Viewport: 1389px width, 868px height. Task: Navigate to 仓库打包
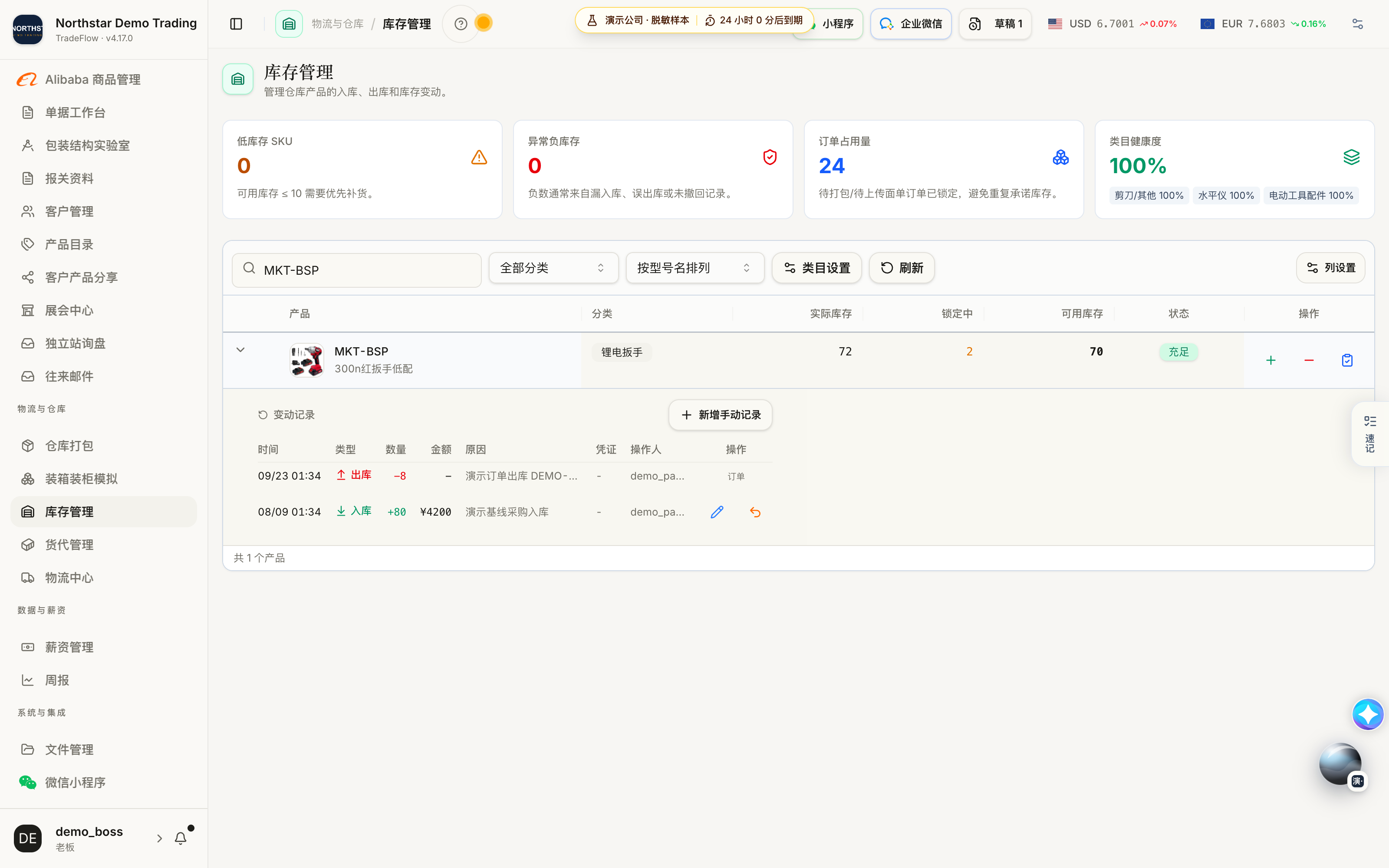[103, 445]
